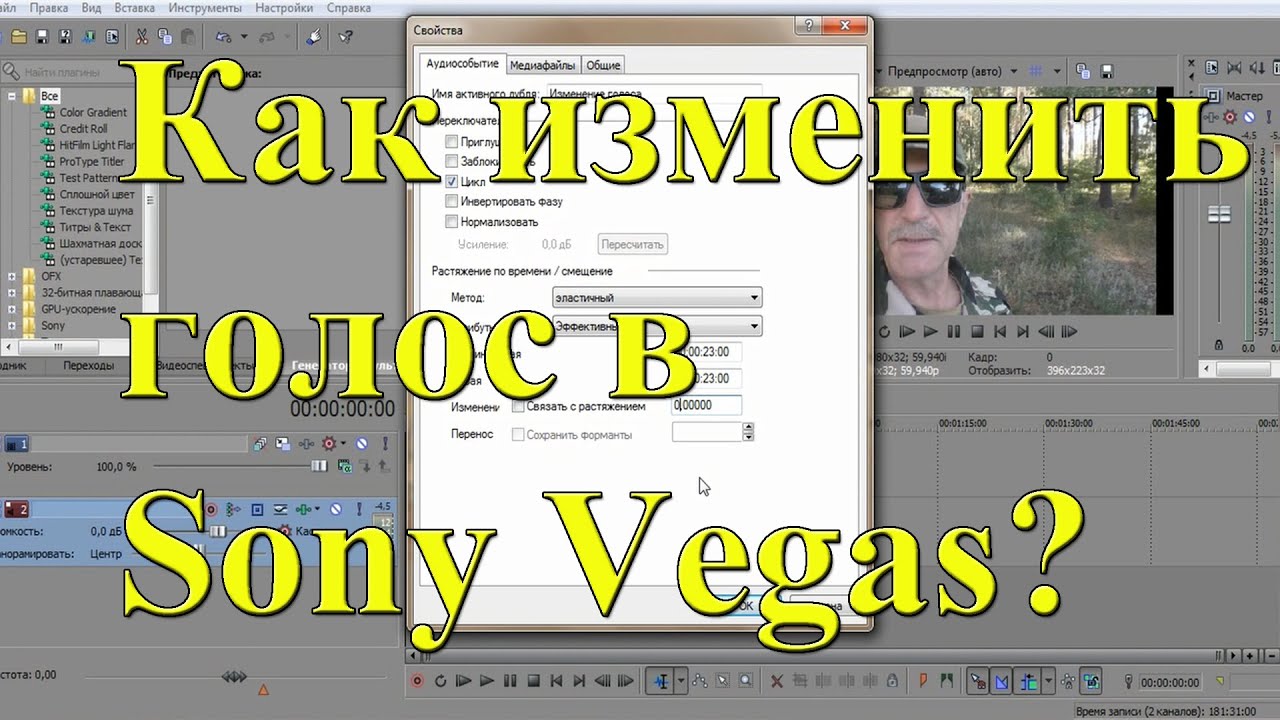Image resolution: width=1280 pixels, height=720 pixels.
Task: Enable the Нормализовать checkbox
Action: [x=452, y=221]
